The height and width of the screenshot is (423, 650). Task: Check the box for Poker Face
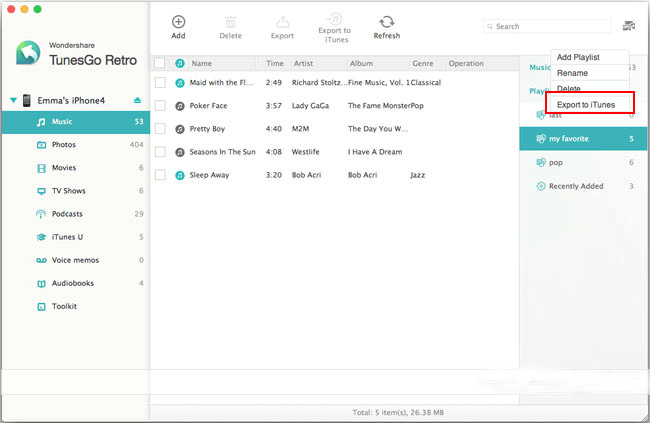click(x=160, y=106)
